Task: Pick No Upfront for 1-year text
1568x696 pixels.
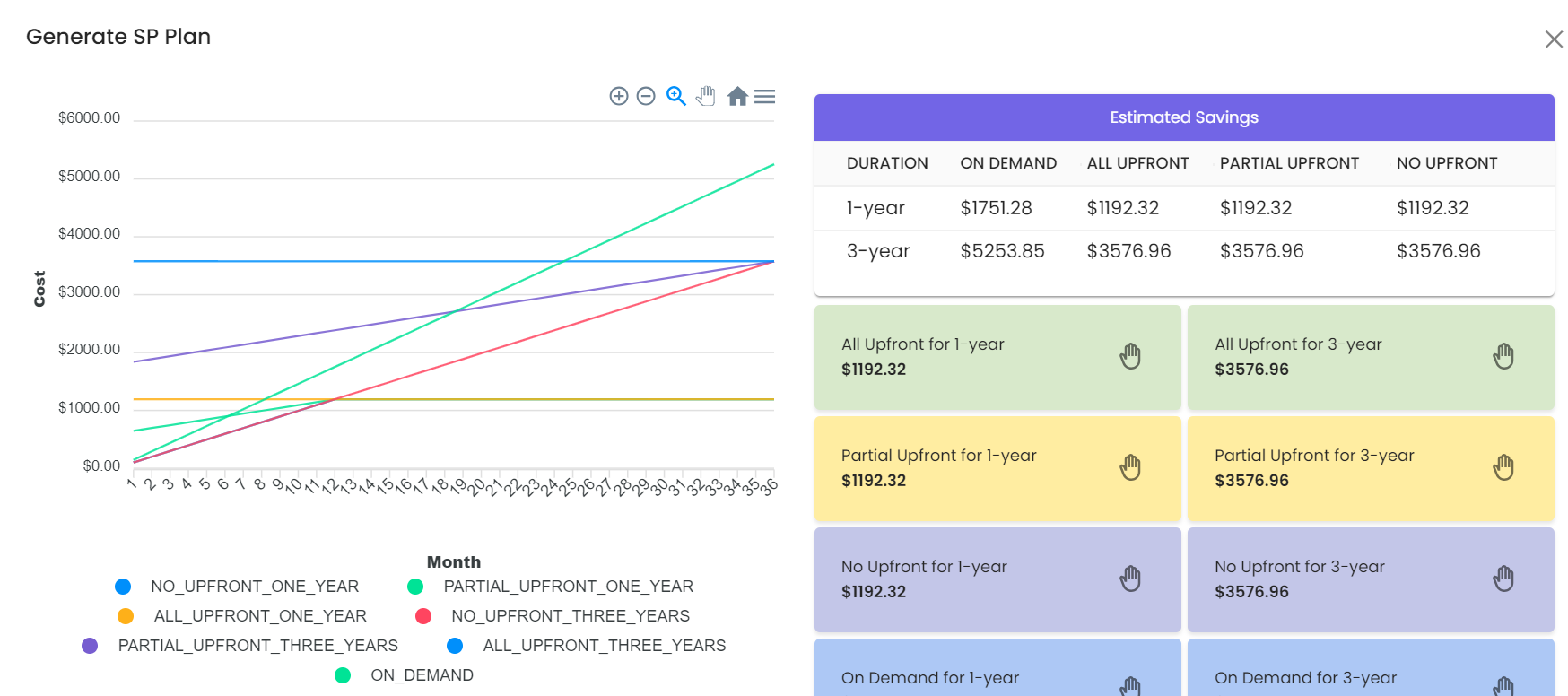Action: 924,567
